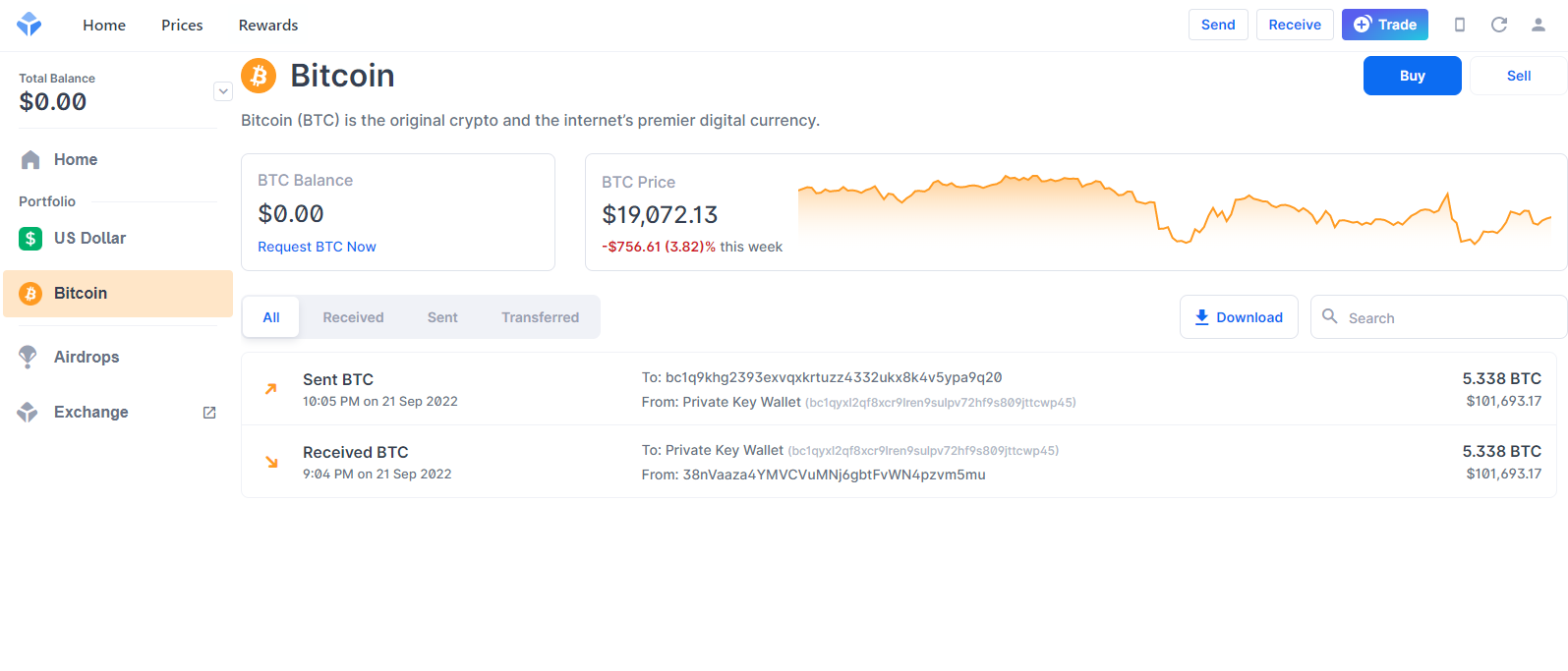Click the Home house icon in sidebar
The height and width of the screenshot is (671, 1568).
tap(30, 159)
